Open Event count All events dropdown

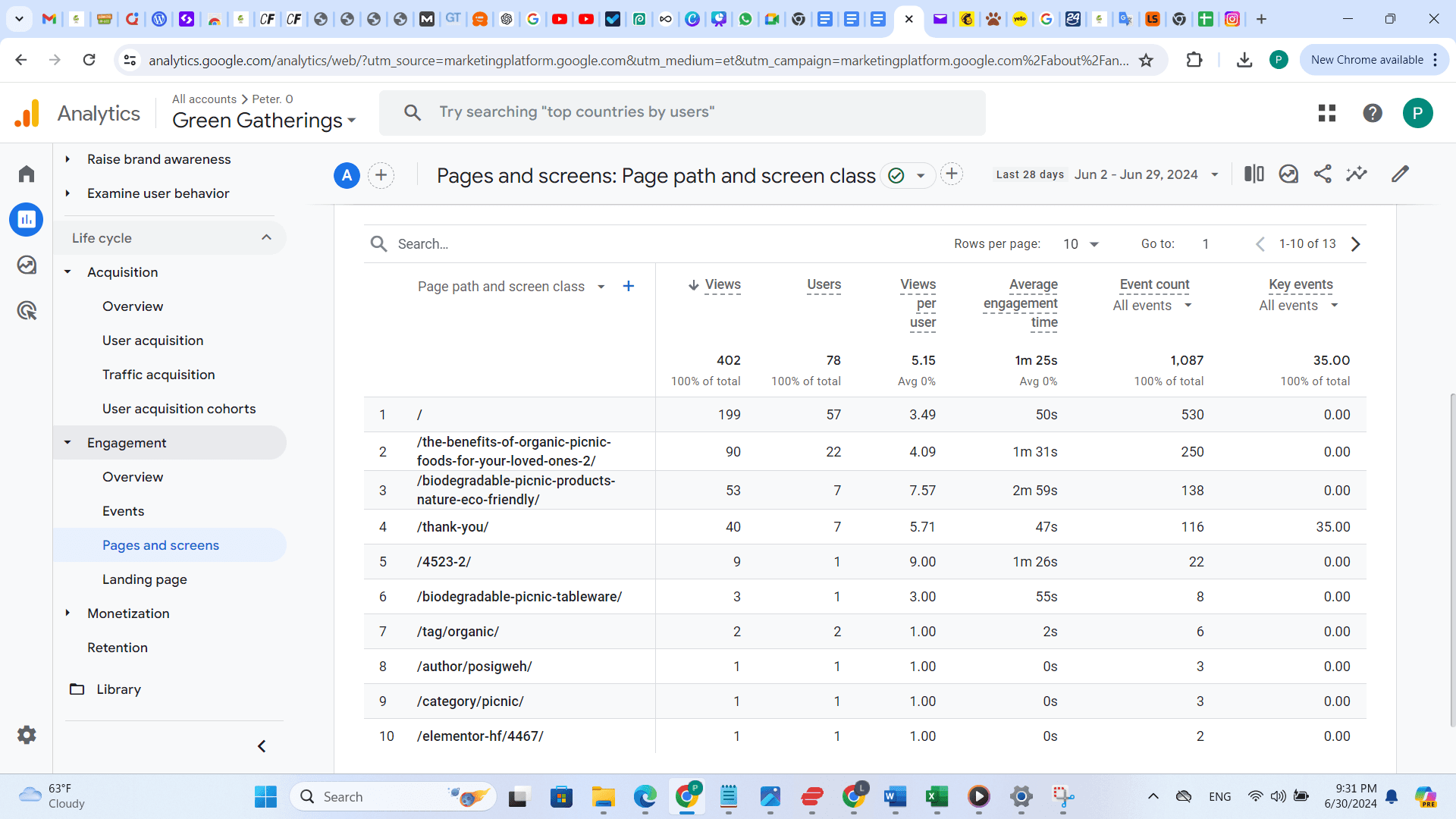(1153, 306)
